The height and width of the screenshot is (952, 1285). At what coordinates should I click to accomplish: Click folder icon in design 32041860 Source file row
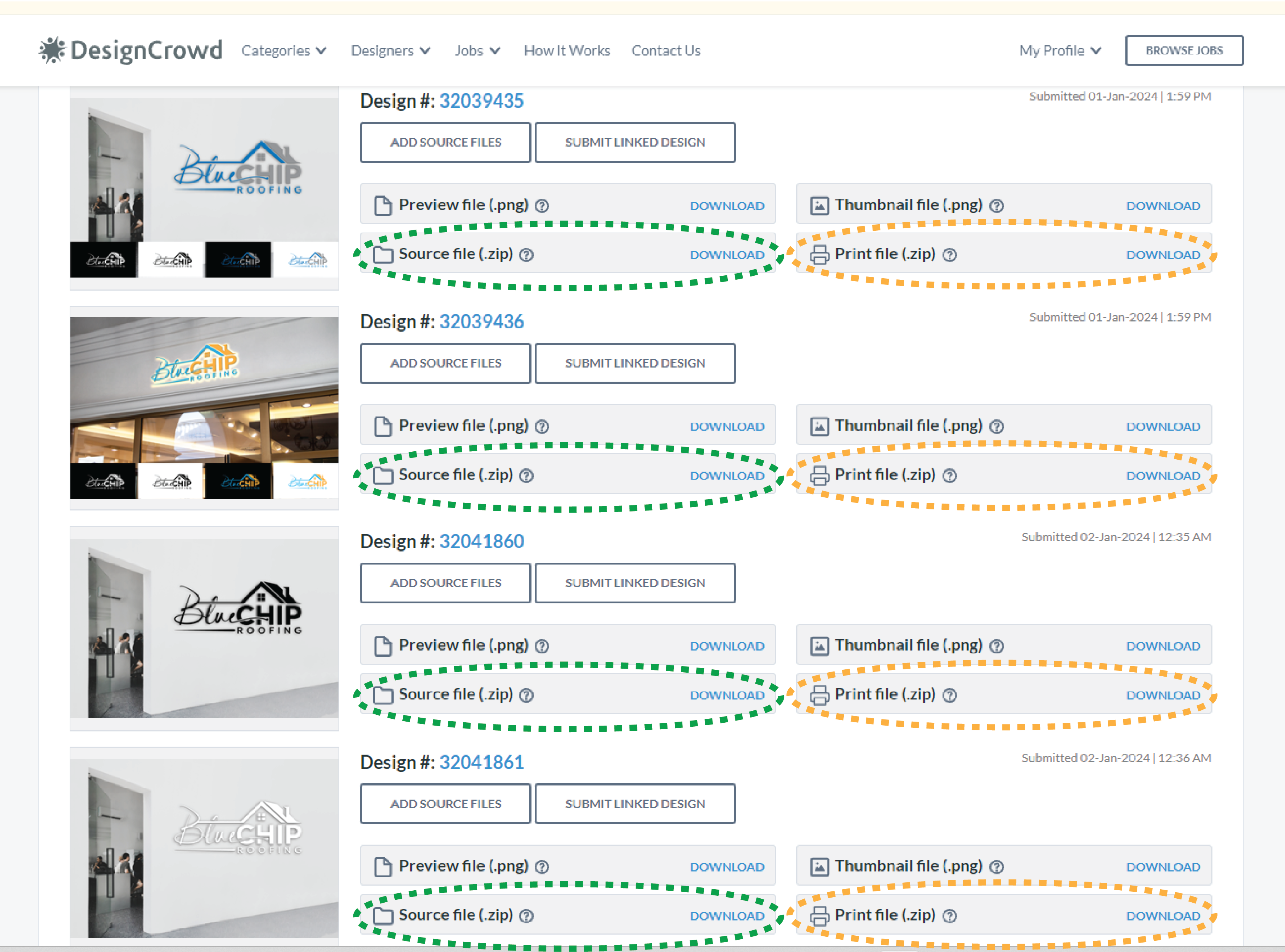tap(383, 695)
